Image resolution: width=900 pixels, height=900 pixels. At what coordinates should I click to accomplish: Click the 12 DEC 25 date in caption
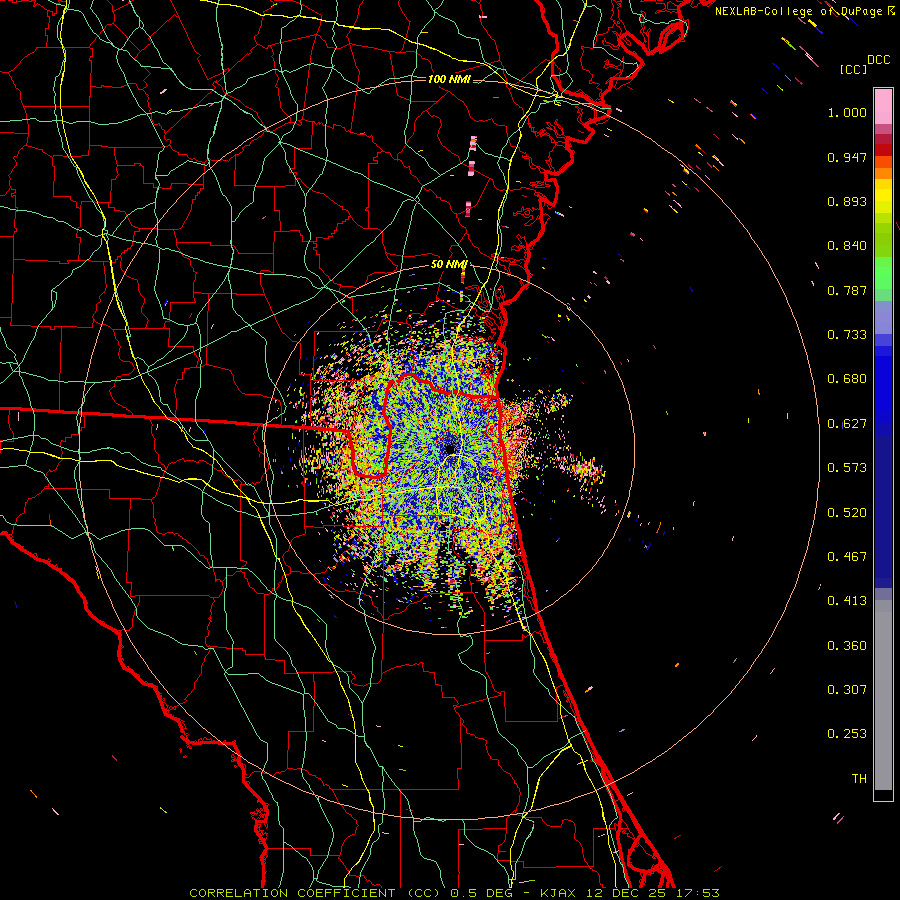tap(625, 893)
